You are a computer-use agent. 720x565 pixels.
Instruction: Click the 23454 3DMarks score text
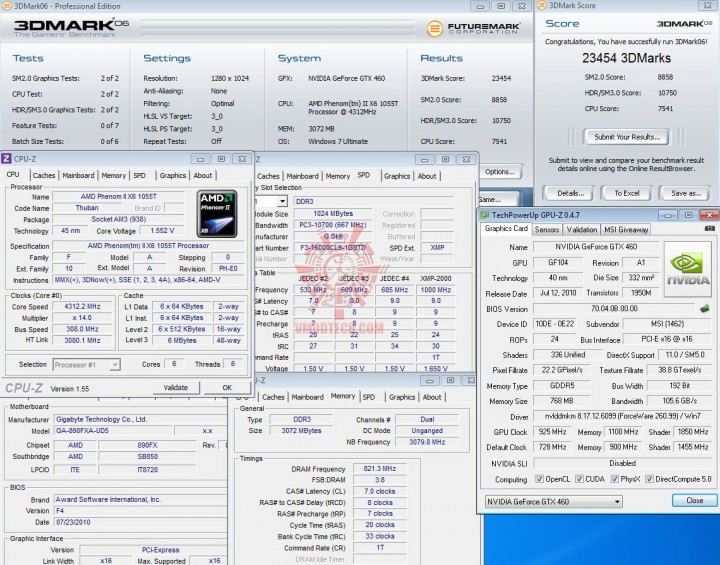[626, 58]
